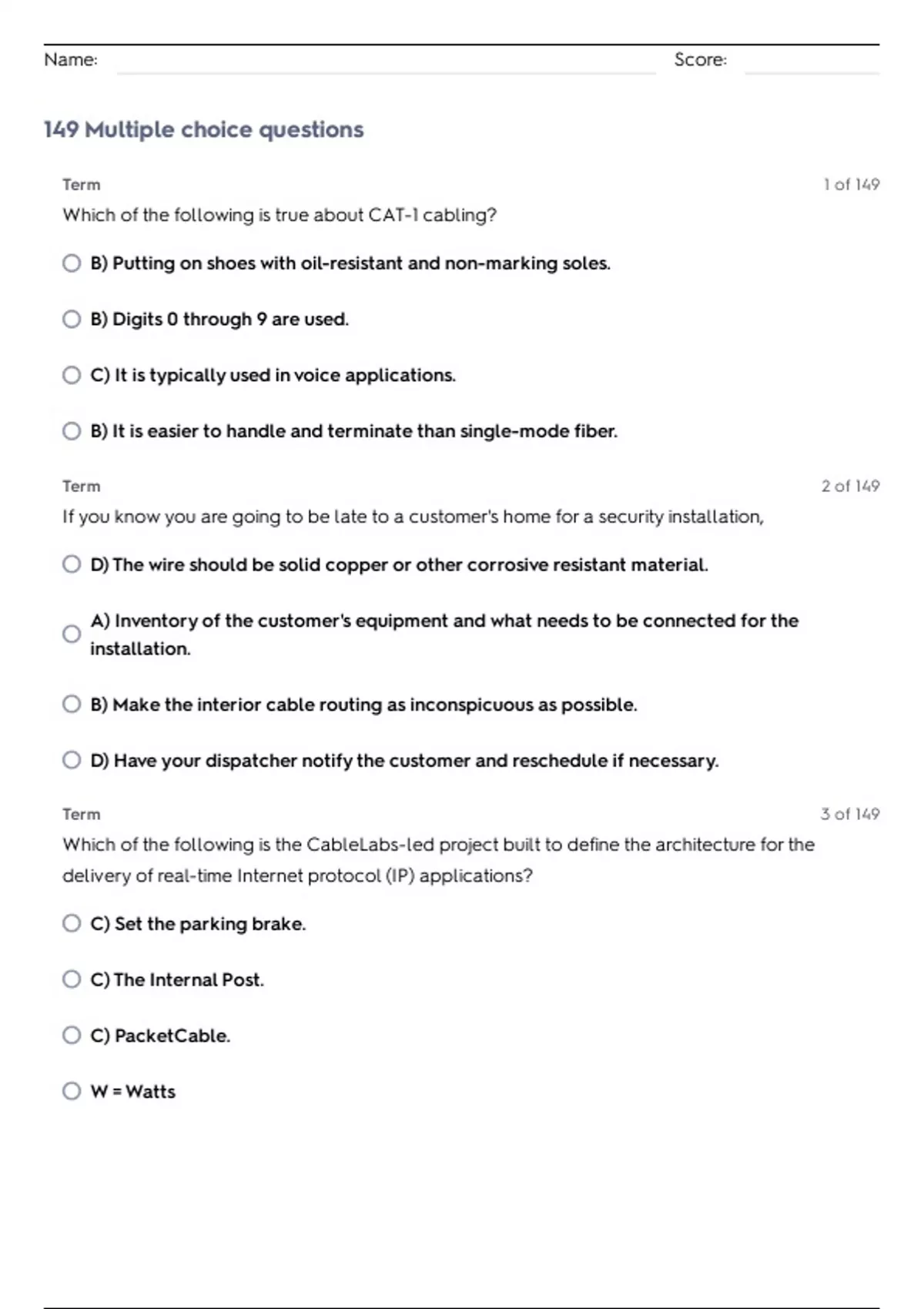
Task: Click the '3 of 149' question counter
Action: [x=849, y=814]
